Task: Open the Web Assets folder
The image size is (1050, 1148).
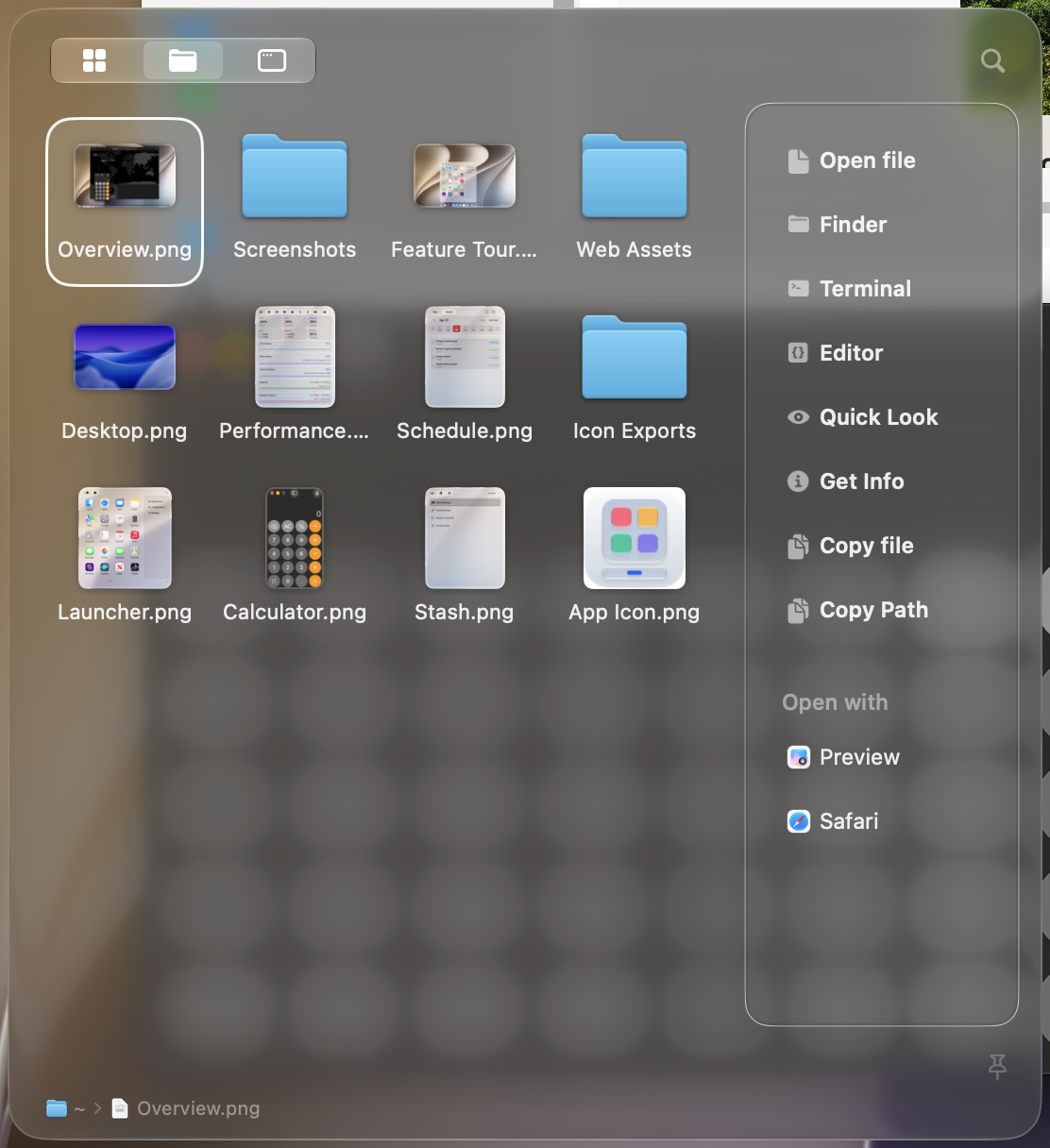Action: (x=635, y=176)
